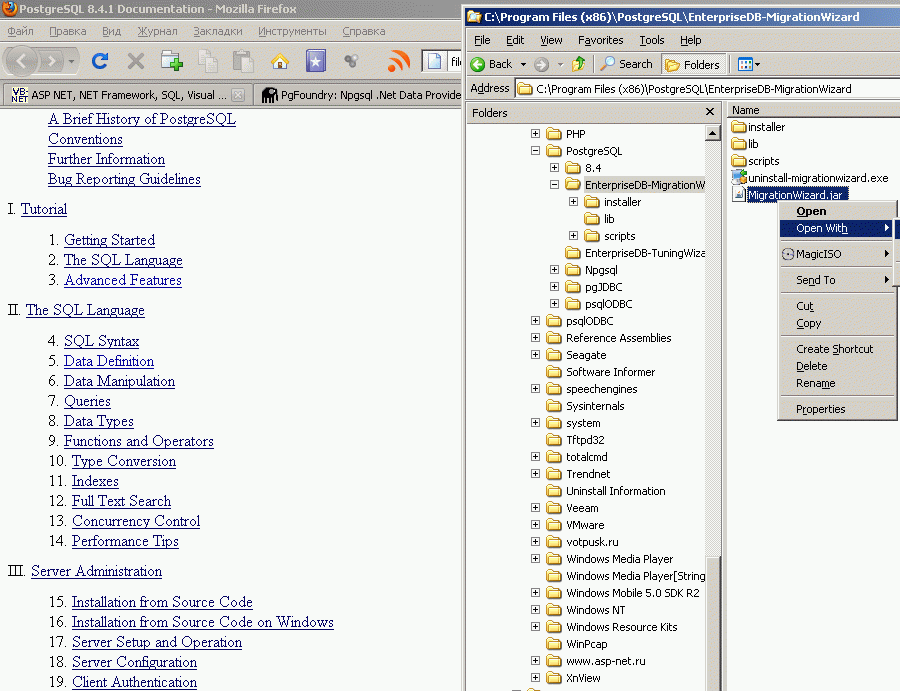Choose Send To in context menu

pyautogui.click(x=837, y=279)
